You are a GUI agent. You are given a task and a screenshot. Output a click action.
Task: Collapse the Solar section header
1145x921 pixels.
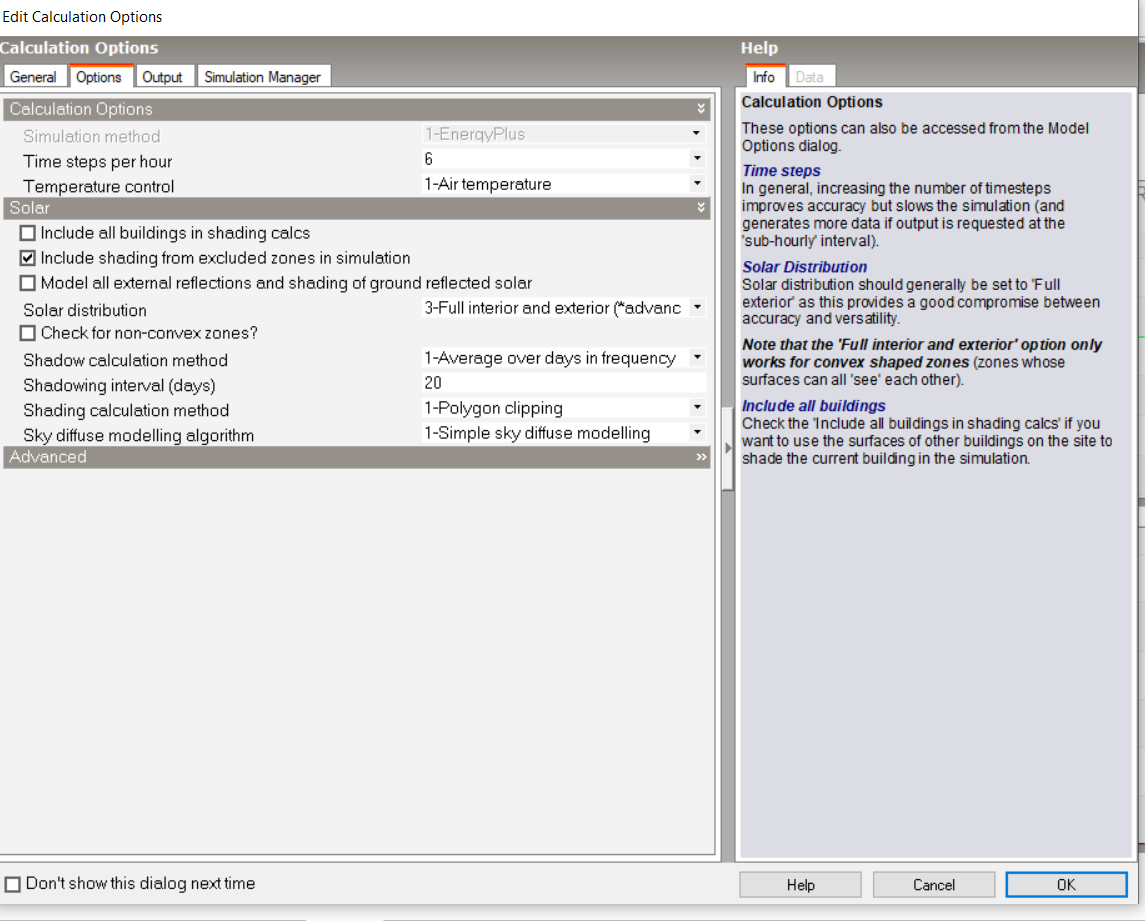coord(356,208)
